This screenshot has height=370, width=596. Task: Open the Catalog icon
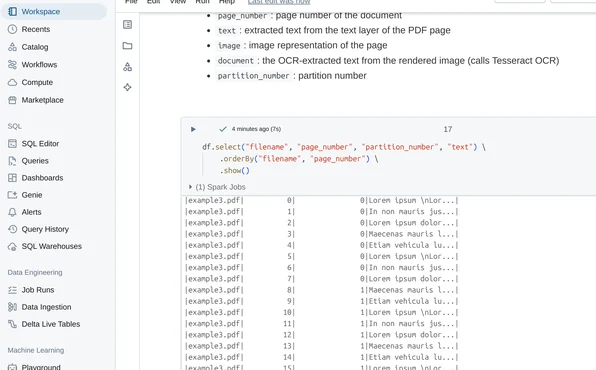click(13, 47)
